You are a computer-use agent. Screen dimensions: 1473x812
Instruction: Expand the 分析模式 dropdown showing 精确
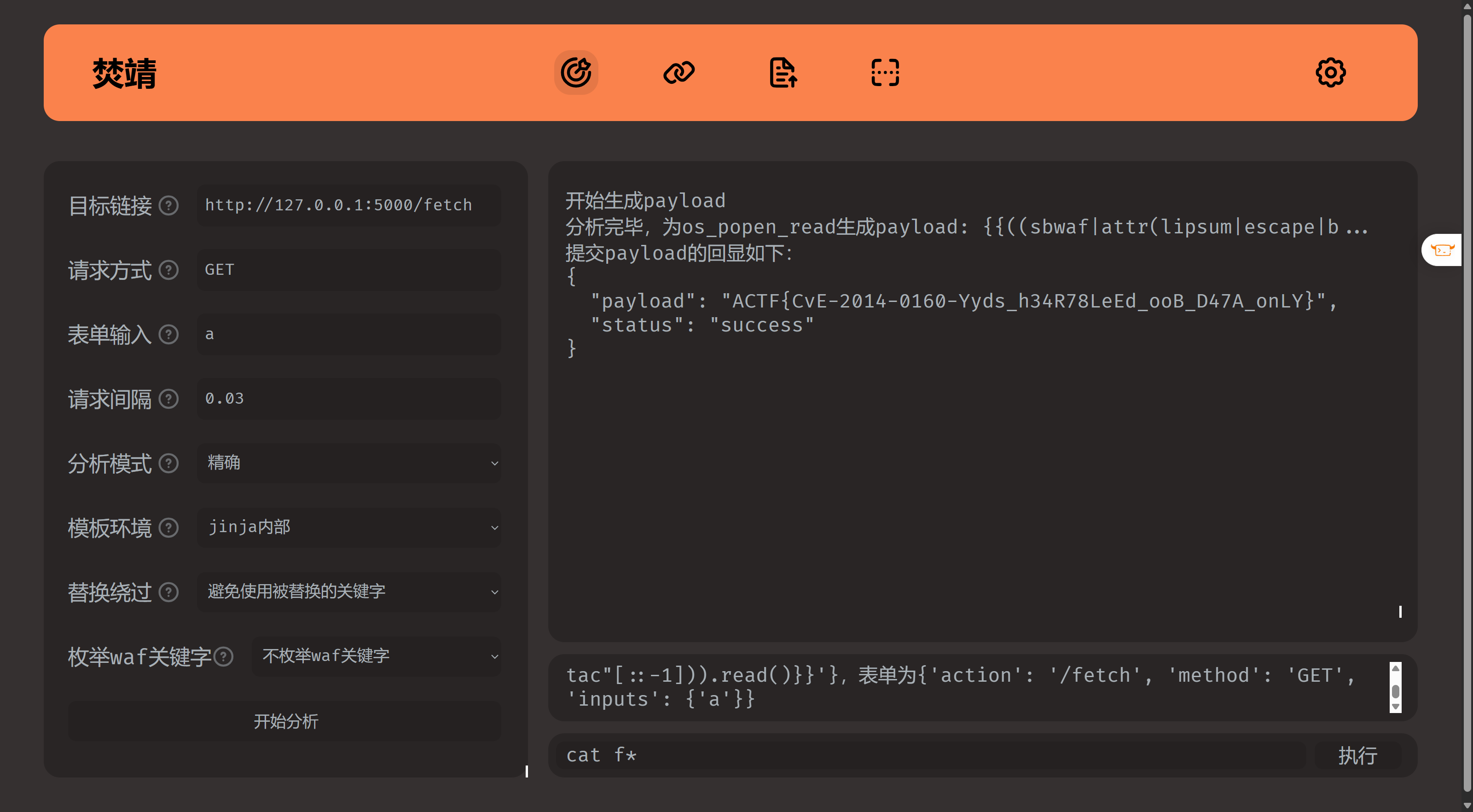349,463
